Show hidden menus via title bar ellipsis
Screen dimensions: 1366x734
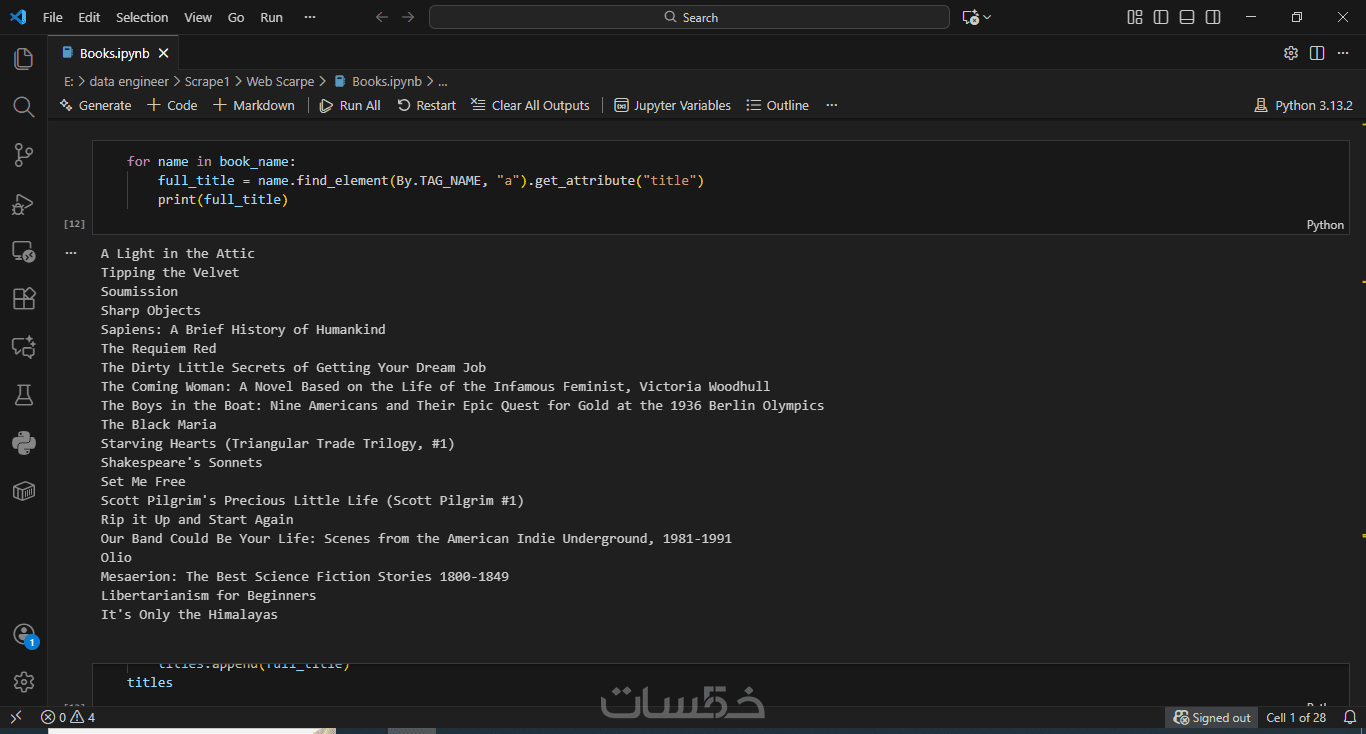[310, 17]
